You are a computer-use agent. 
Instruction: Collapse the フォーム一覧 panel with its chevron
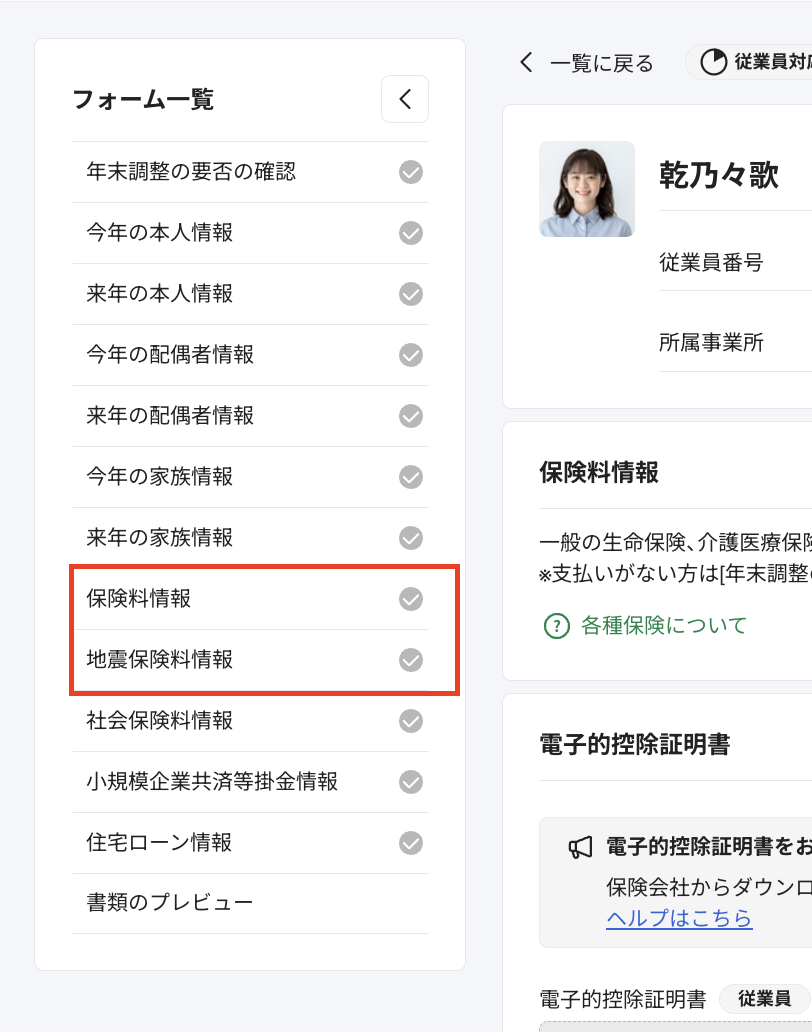[404, 99]
